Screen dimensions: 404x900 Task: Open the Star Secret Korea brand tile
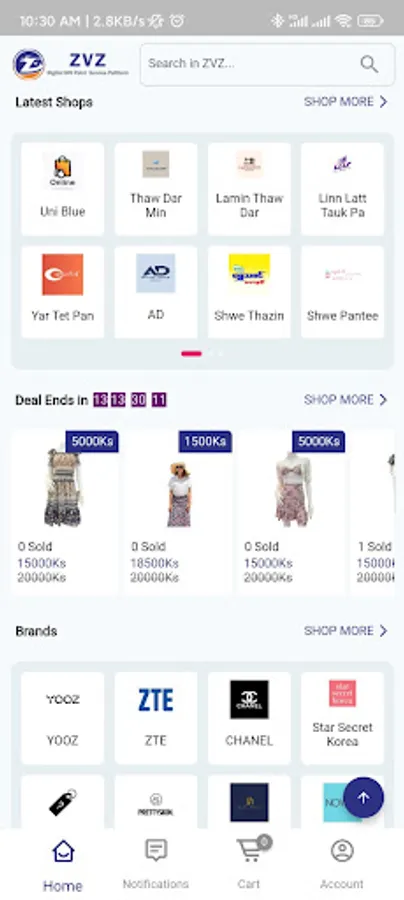pyautogui.click(x=342, y=718)
